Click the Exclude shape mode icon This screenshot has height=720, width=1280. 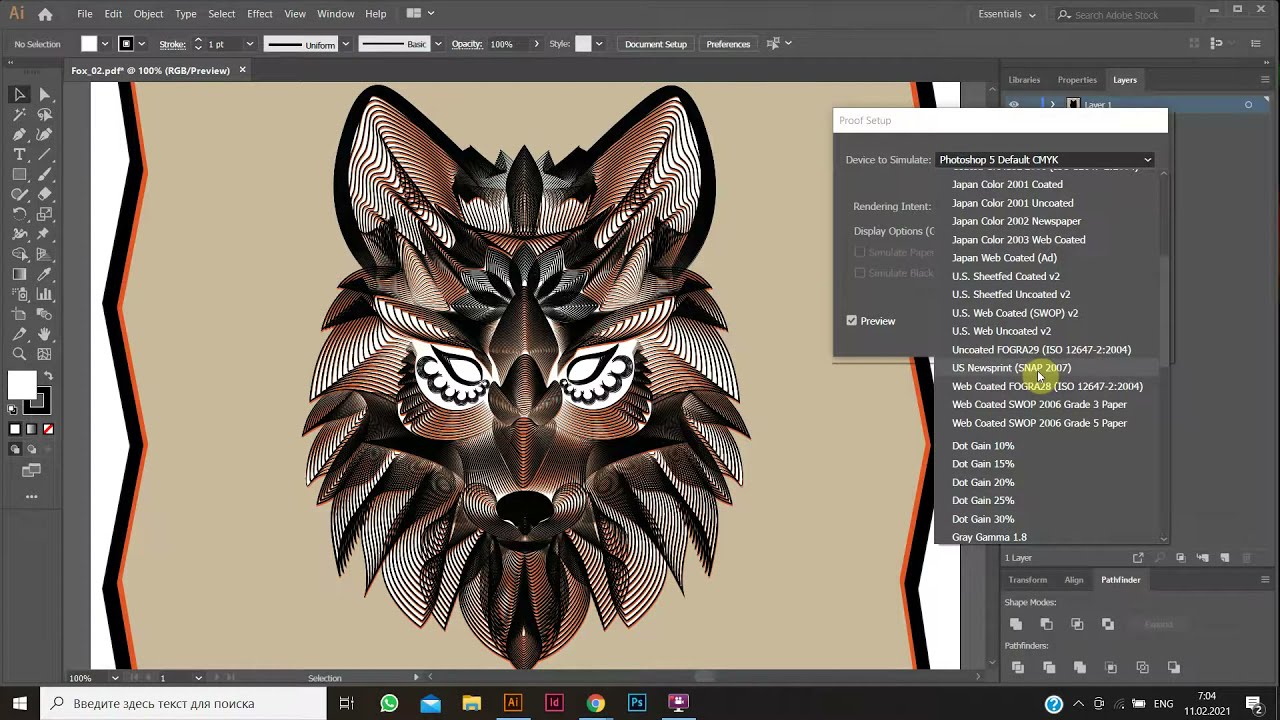[x=1108, y=624]
